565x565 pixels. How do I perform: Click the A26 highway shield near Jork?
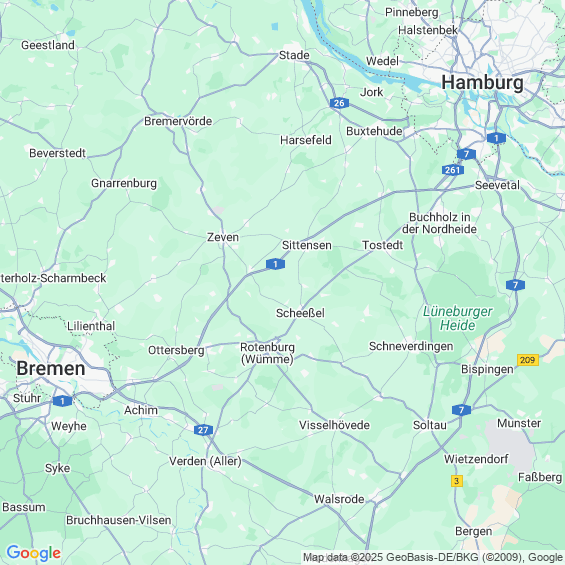(x=339, y=103)
